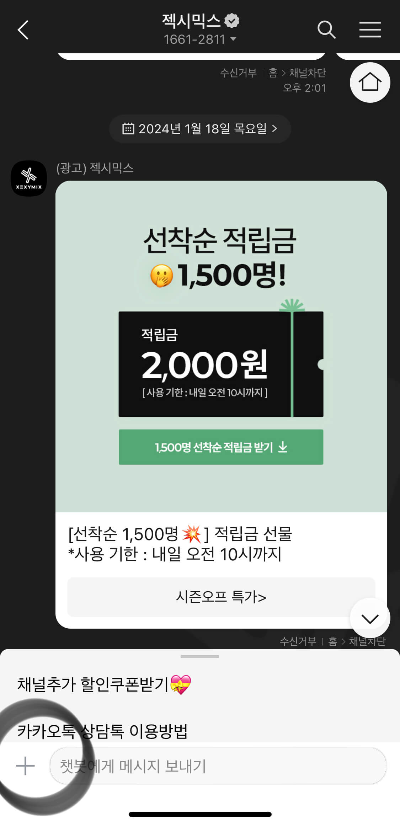
Task: Open the hamburger menu icon
Action: (x=370, y=30)
